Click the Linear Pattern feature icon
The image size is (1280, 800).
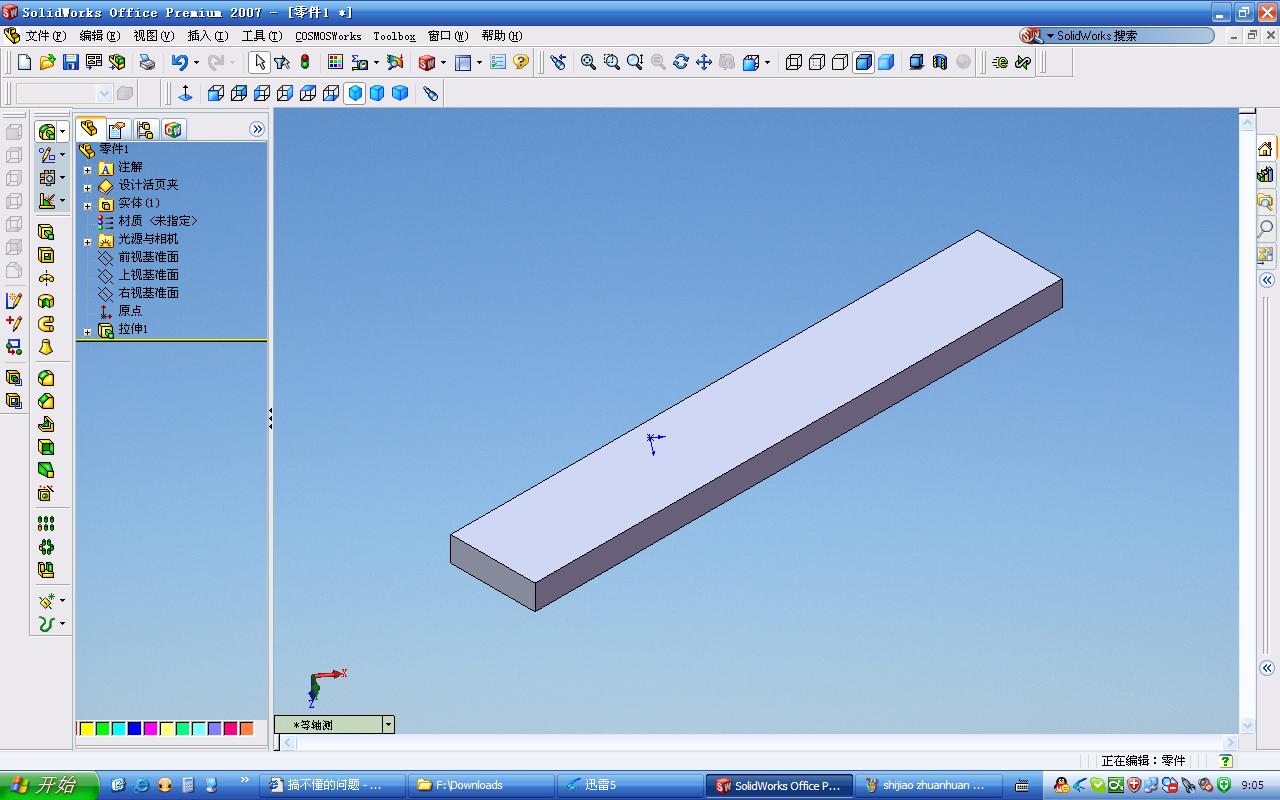(46, 523)
